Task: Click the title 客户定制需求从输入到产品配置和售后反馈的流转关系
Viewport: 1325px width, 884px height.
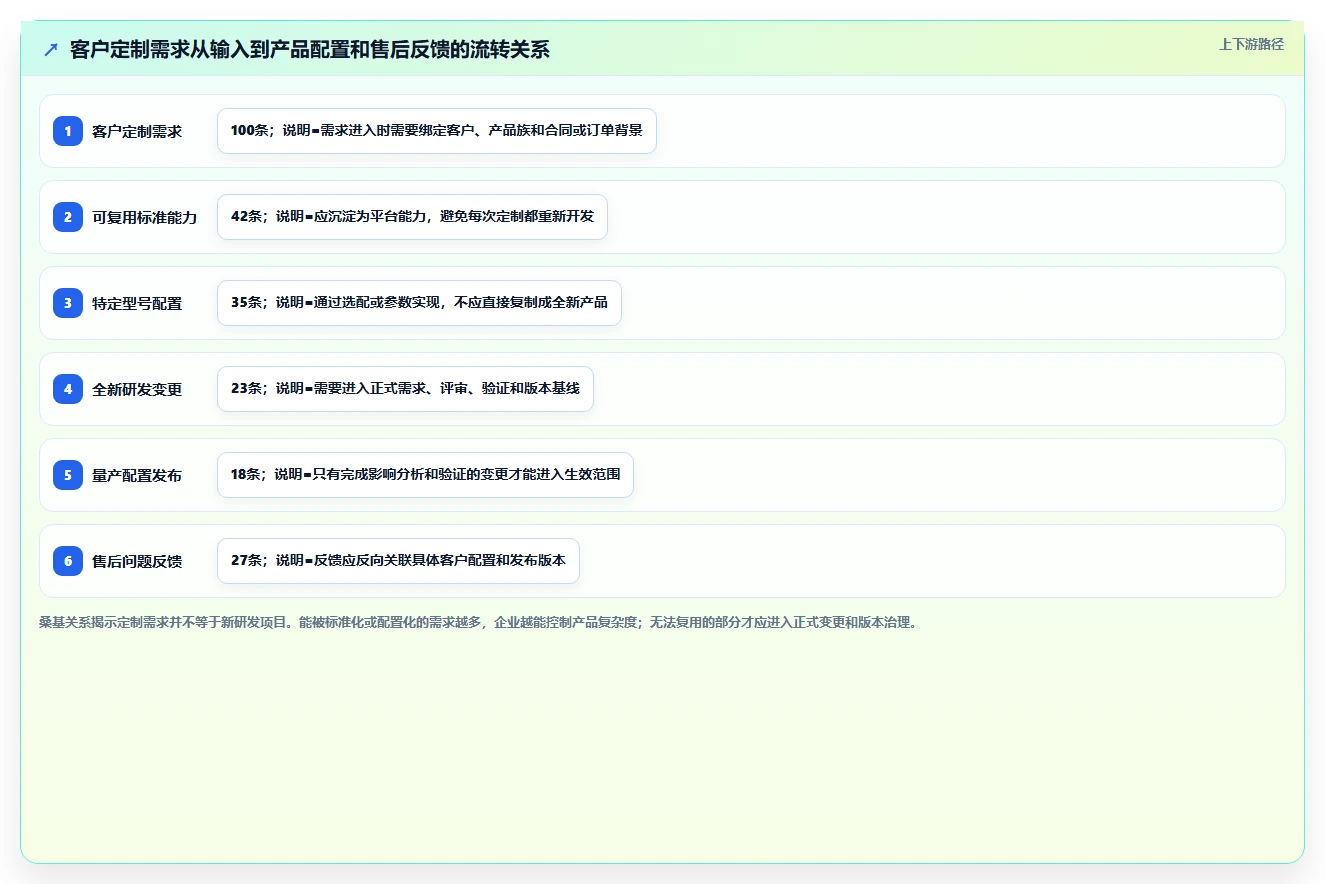Action: coord(310,49)
